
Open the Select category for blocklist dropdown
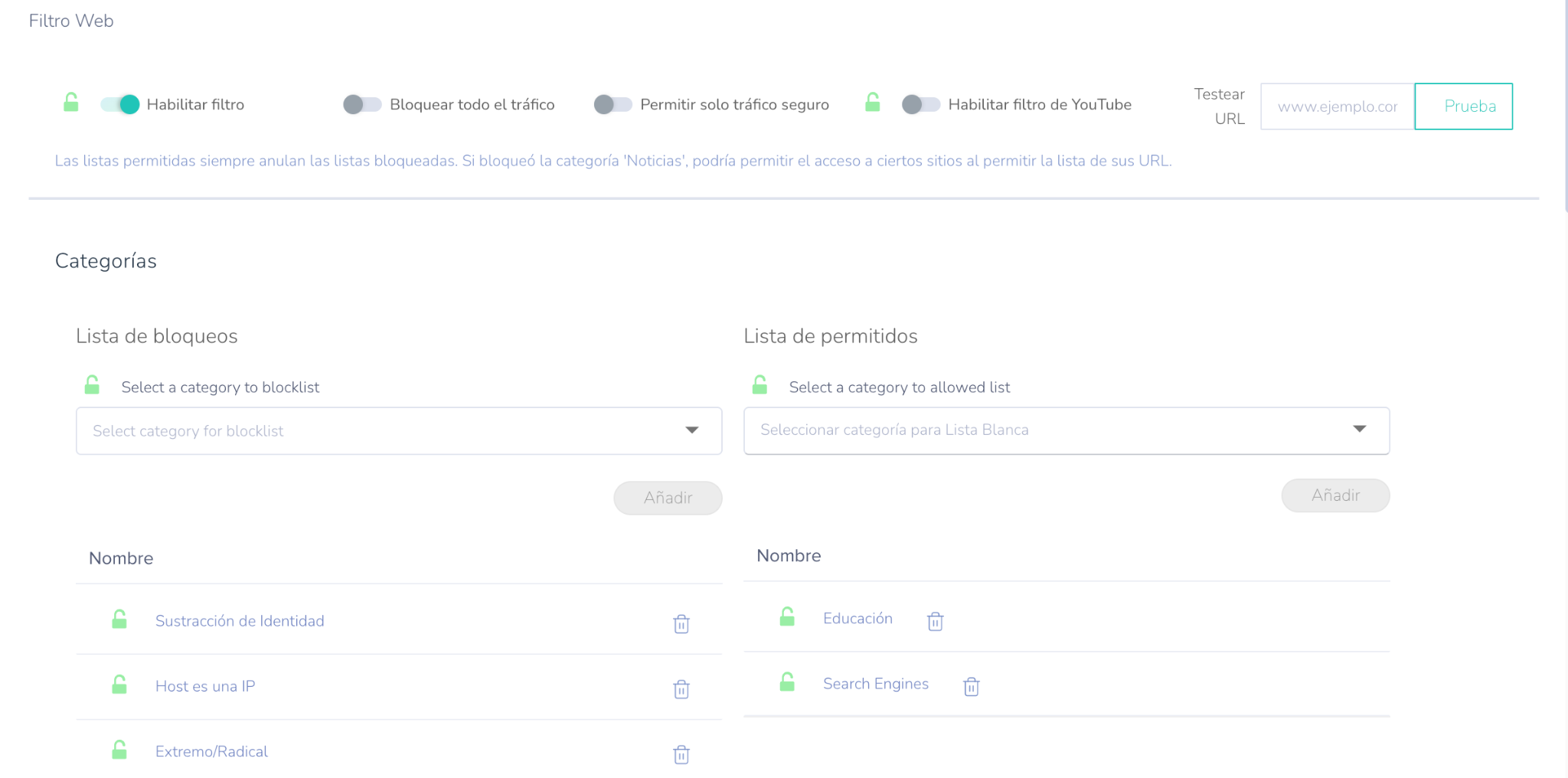click(x=398, y=430)
